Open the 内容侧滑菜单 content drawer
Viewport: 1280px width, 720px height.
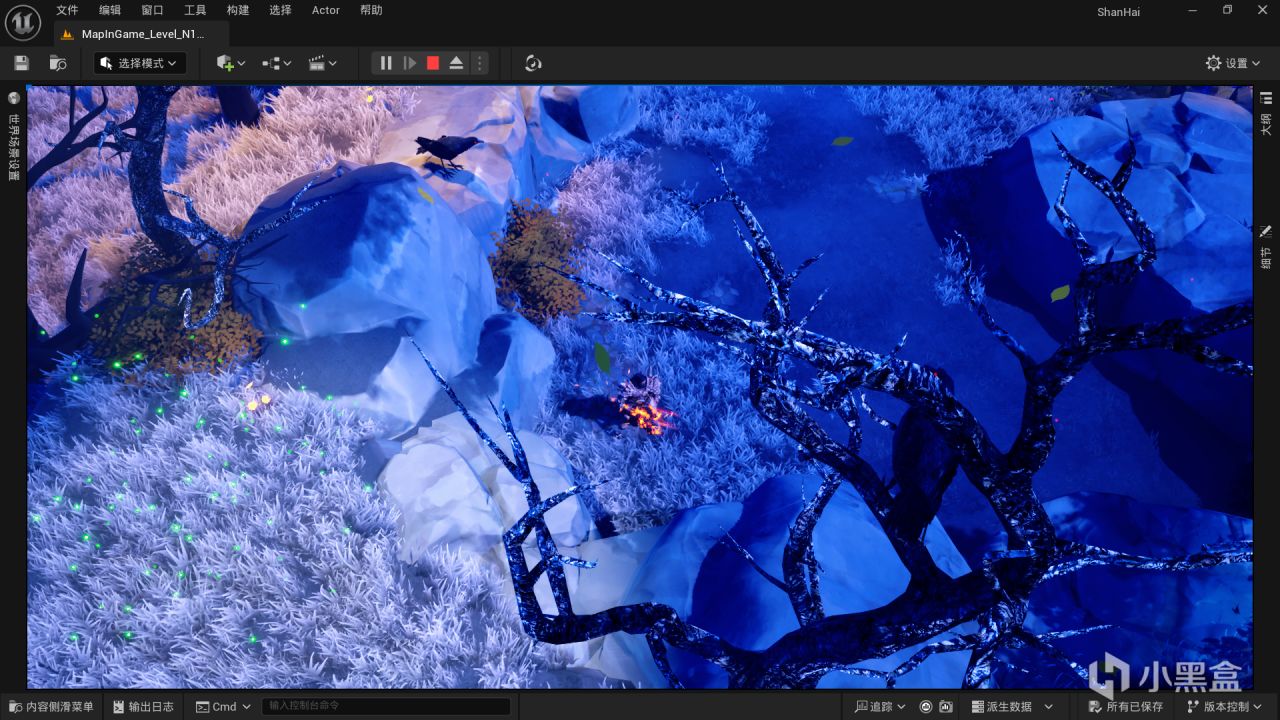(x=51, y=706)
